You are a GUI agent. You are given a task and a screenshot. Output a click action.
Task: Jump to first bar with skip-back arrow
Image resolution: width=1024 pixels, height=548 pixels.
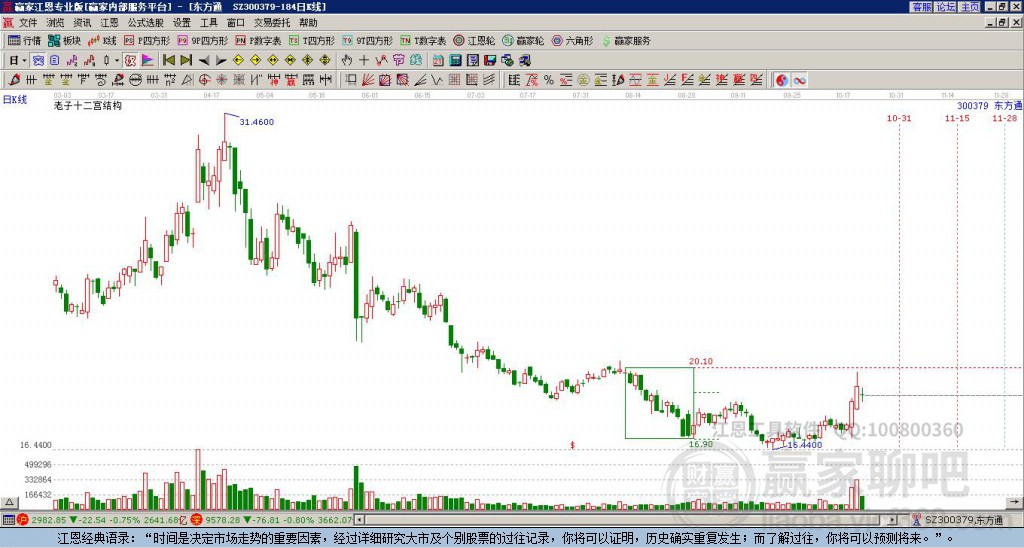pos(168,61)
